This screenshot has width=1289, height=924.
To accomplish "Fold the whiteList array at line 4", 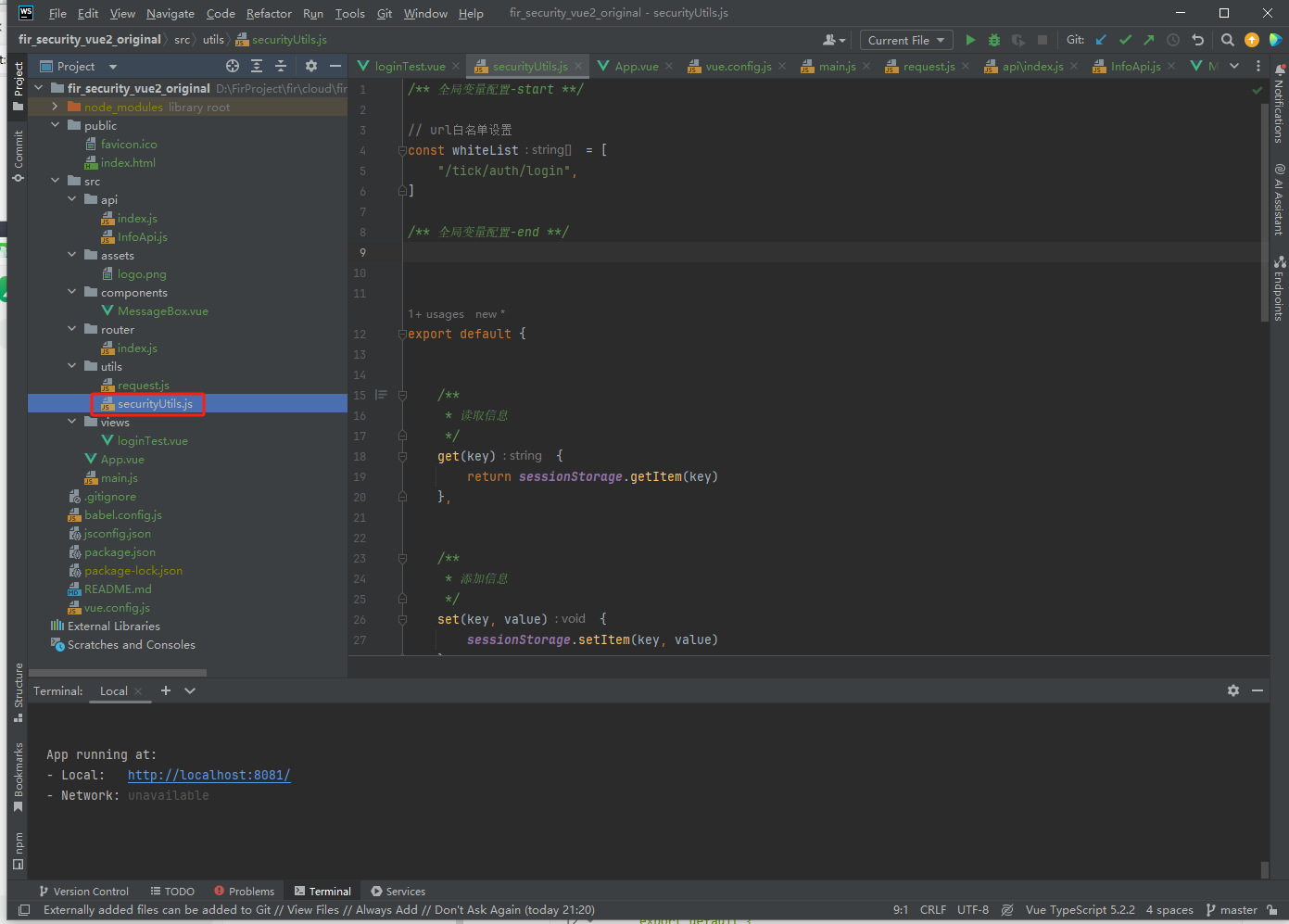I will point(402,150).
